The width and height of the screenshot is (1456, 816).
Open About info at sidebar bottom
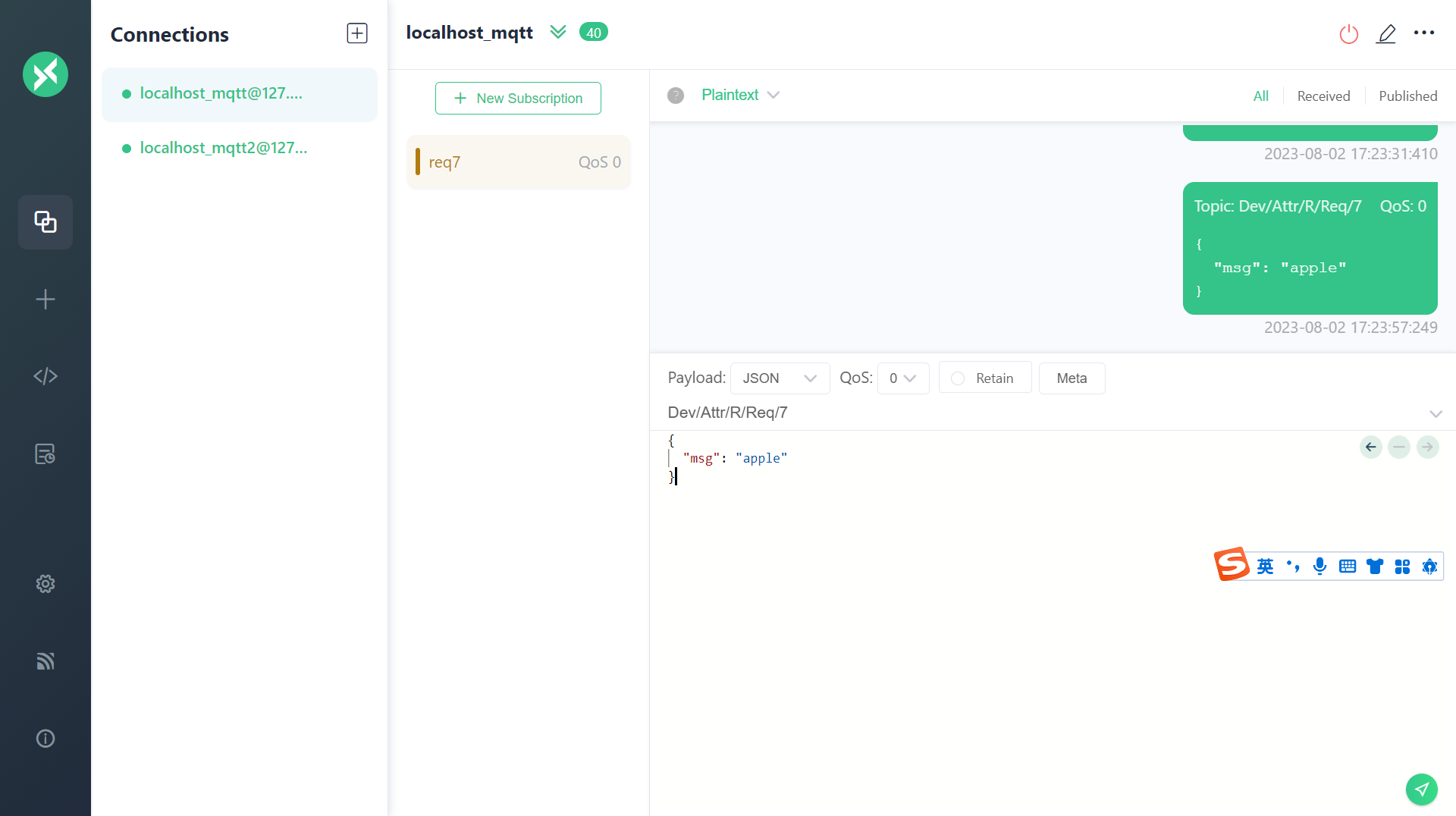pyautogui.click(x=45, y=738)
